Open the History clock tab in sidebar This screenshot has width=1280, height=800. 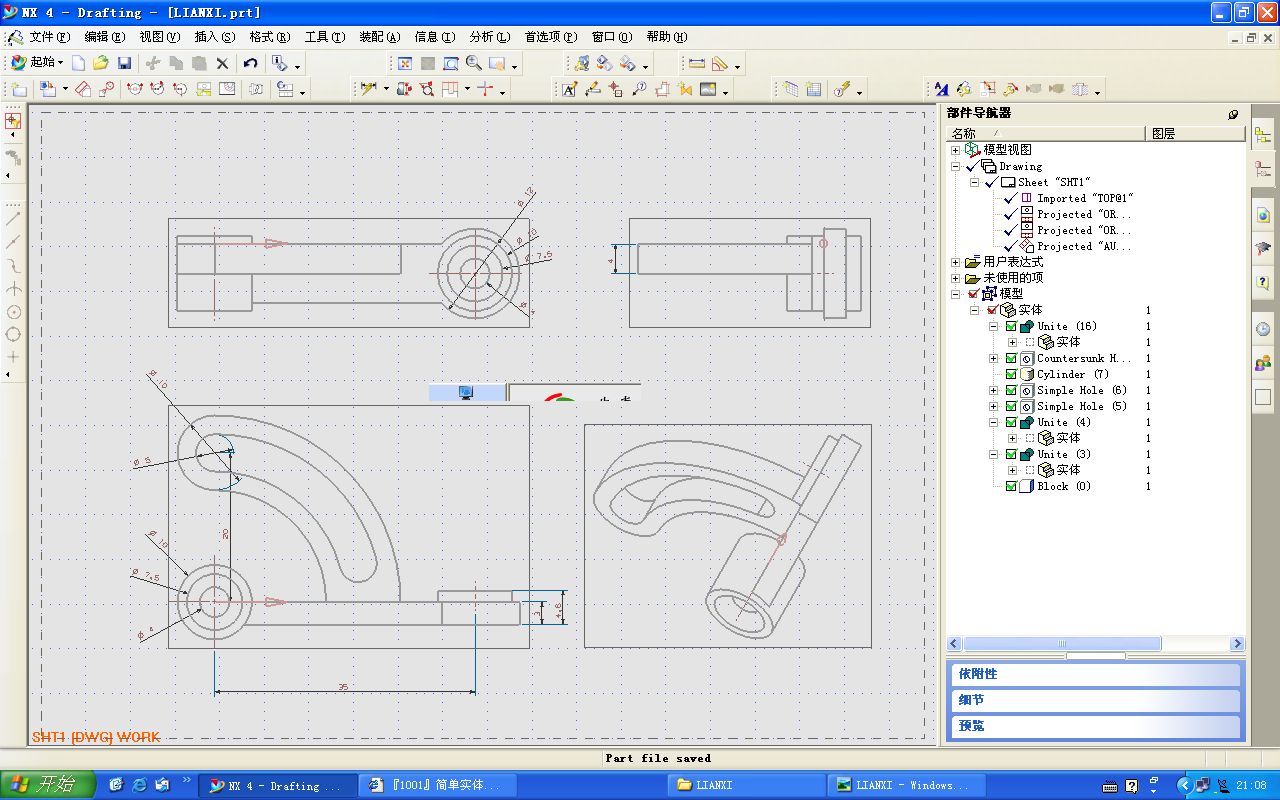1263,329
